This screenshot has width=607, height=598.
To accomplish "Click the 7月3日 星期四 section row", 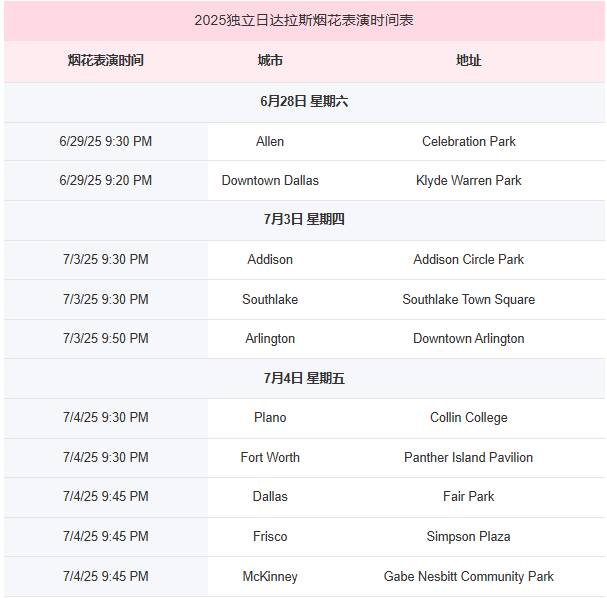I will click(x=304, y=219).
